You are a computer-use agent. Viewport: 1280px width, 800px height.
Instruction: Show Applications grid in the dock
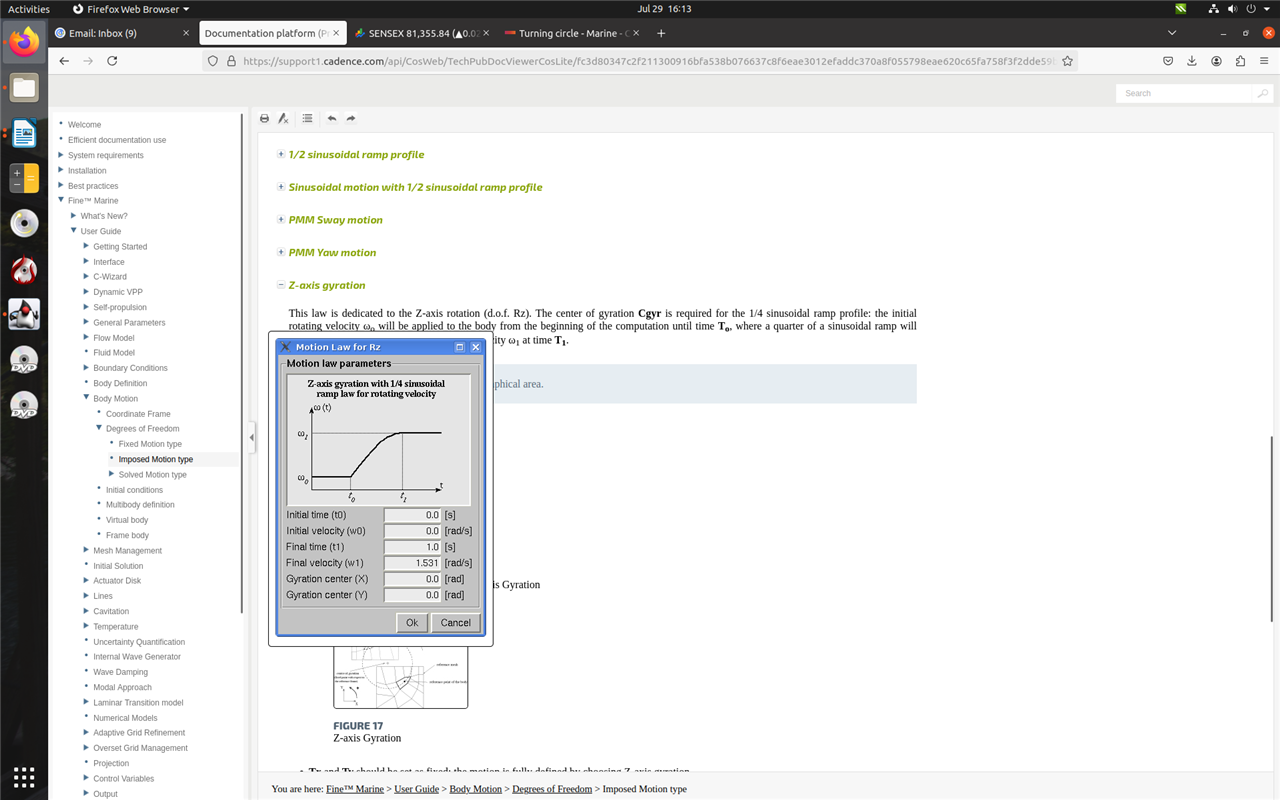click(24, 777)
